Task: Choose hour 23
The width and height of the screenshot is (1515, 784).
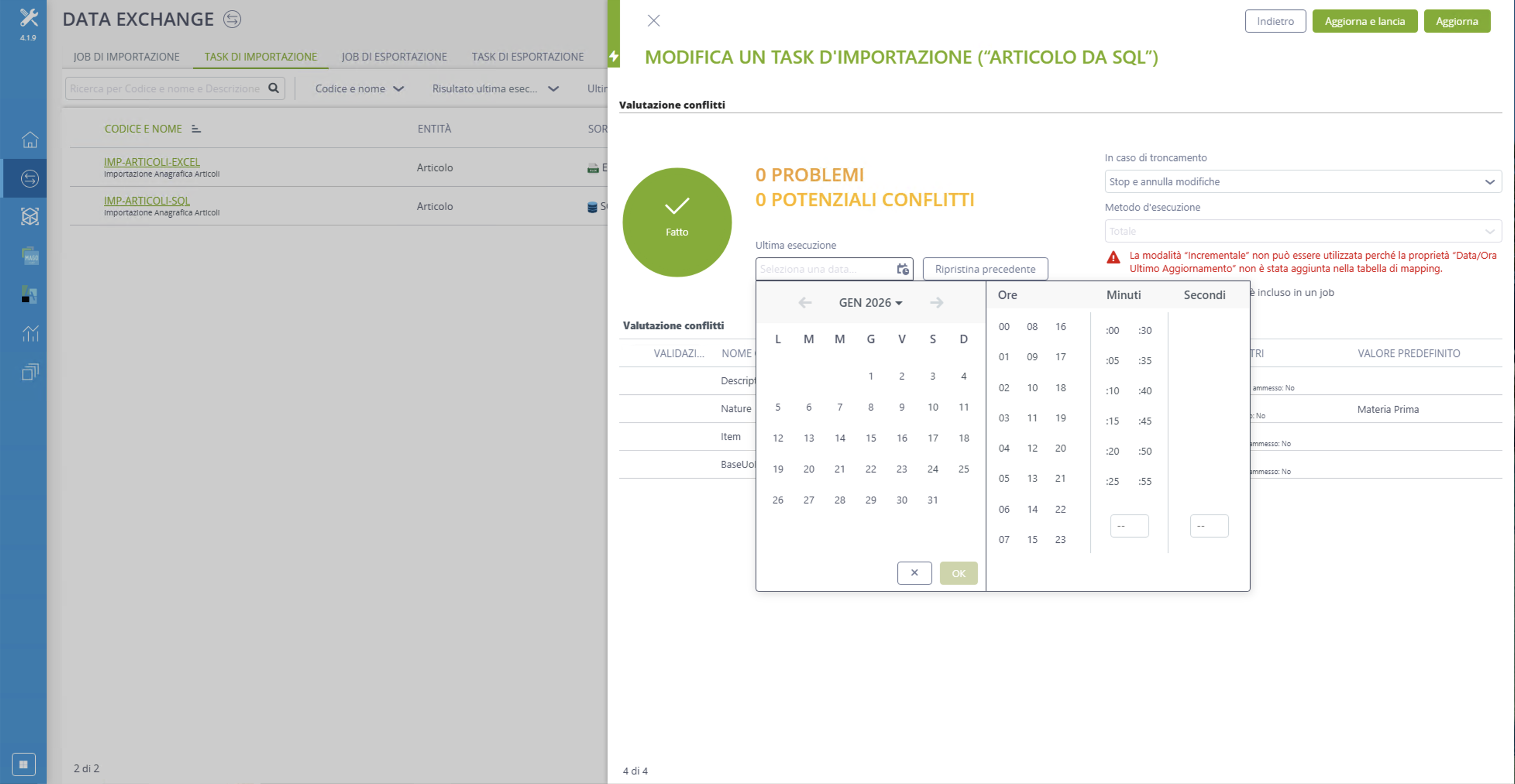Action: pyautogui.click(x=1060, y=539)
